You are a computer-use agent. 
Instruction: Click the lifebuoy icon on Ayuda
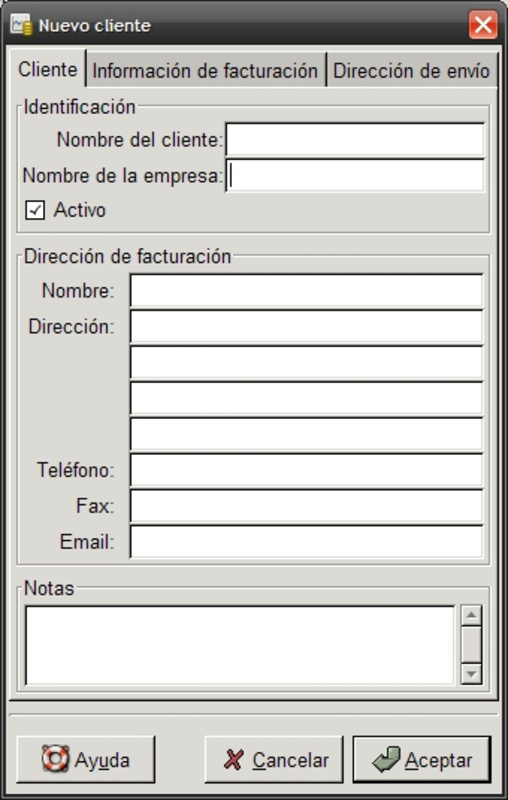point(55,759)
